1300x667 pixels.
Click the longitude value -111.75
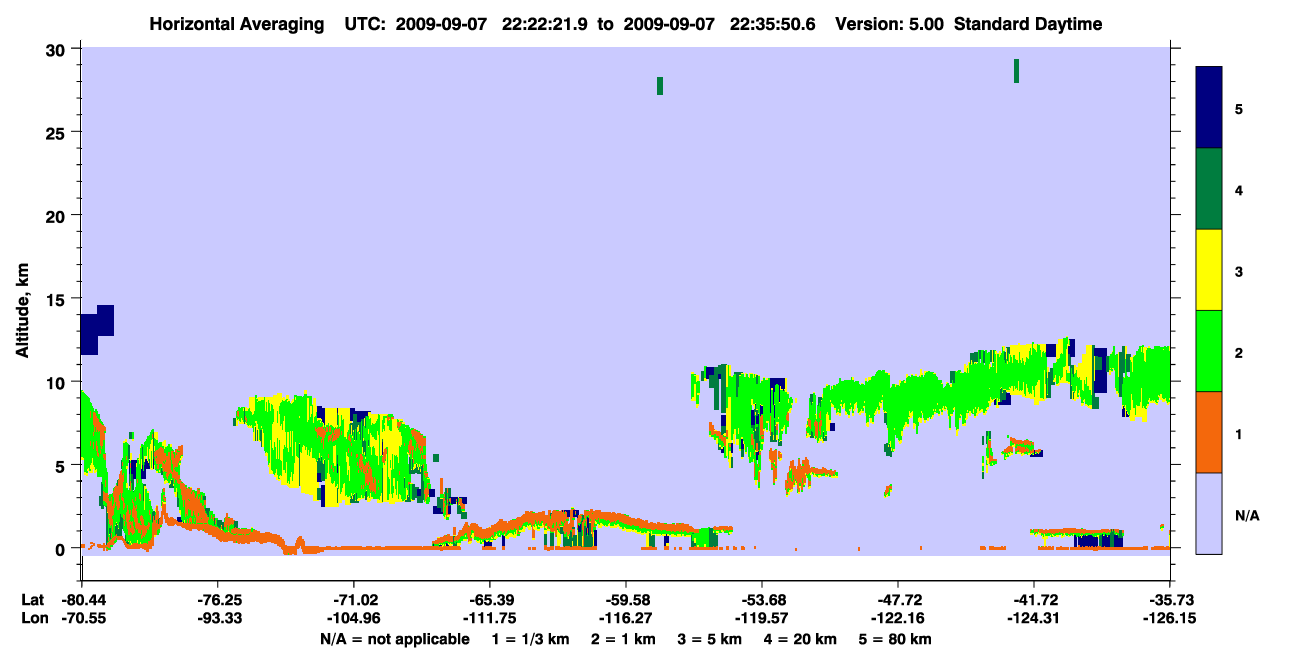[490, 618]
